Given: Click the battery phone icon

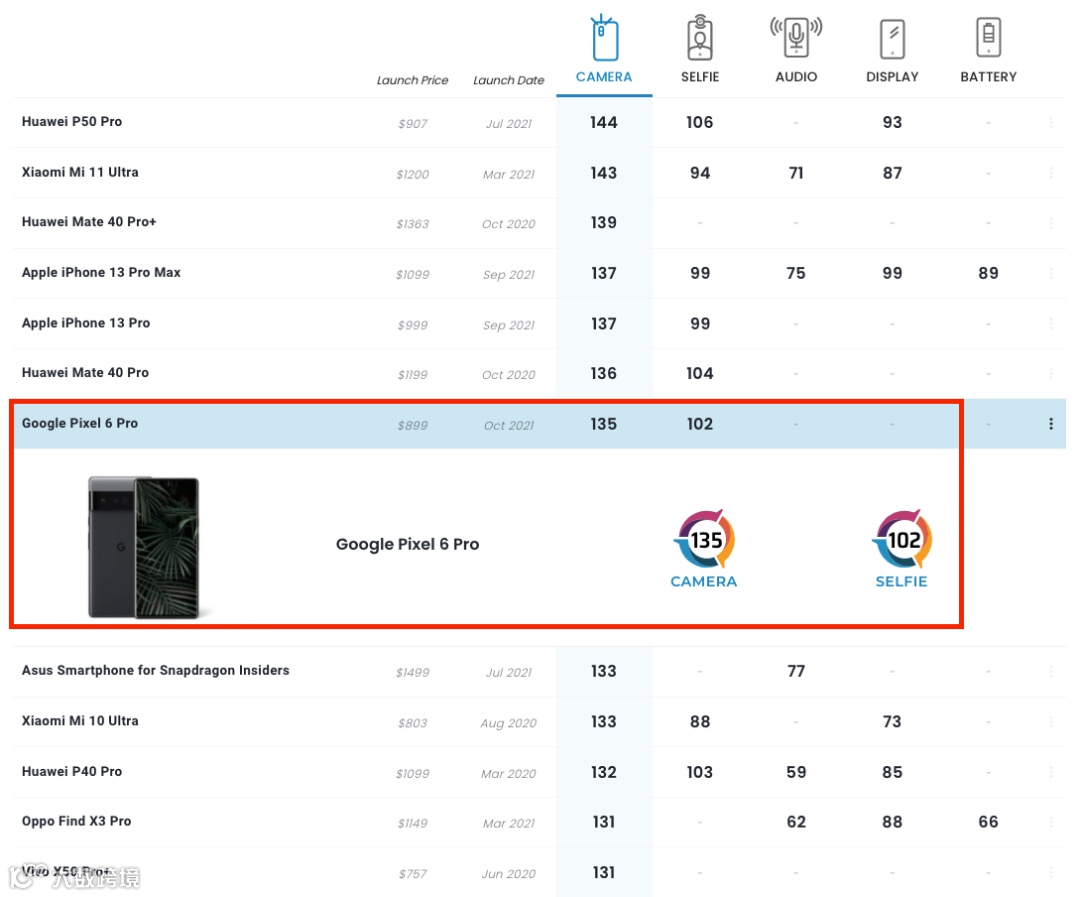Looking at the screenshot, I should [988, 37].
